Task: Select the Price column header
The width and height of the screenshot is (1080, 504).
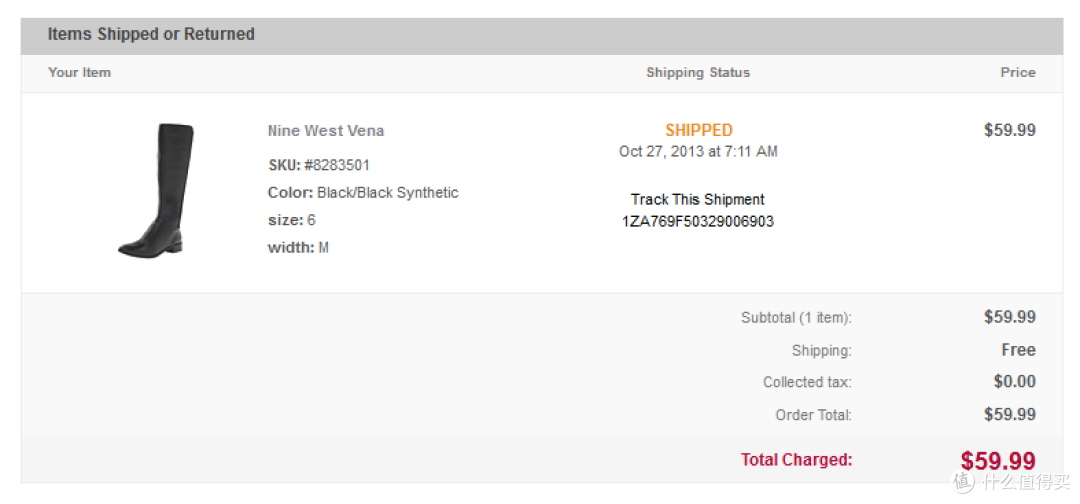Action: [x=1018, y=72]
